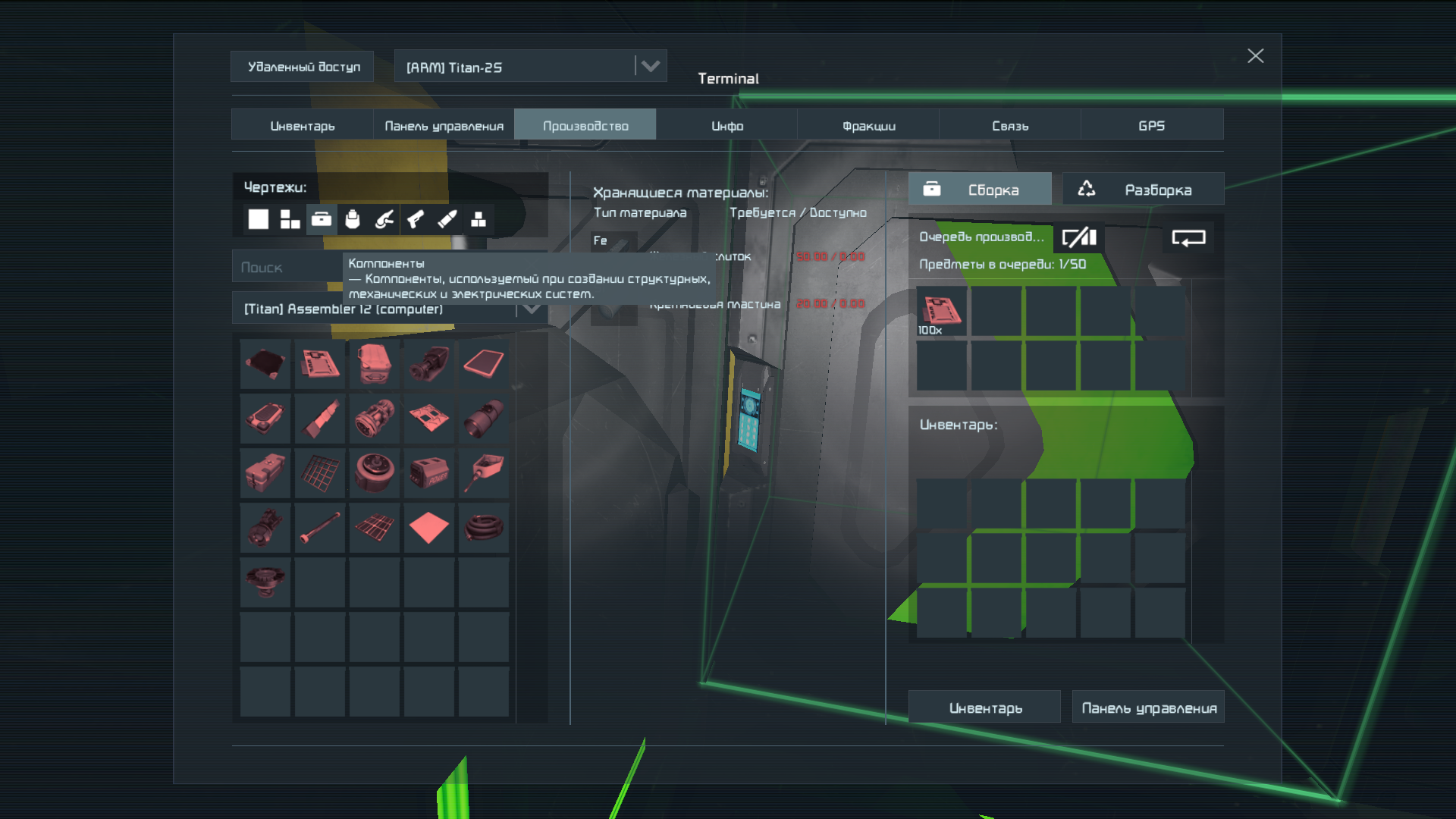The height and width of the screenshot is (819, 1456).
Task: Select the large blocks blueprint filter
Action: (x=259, y=220)
